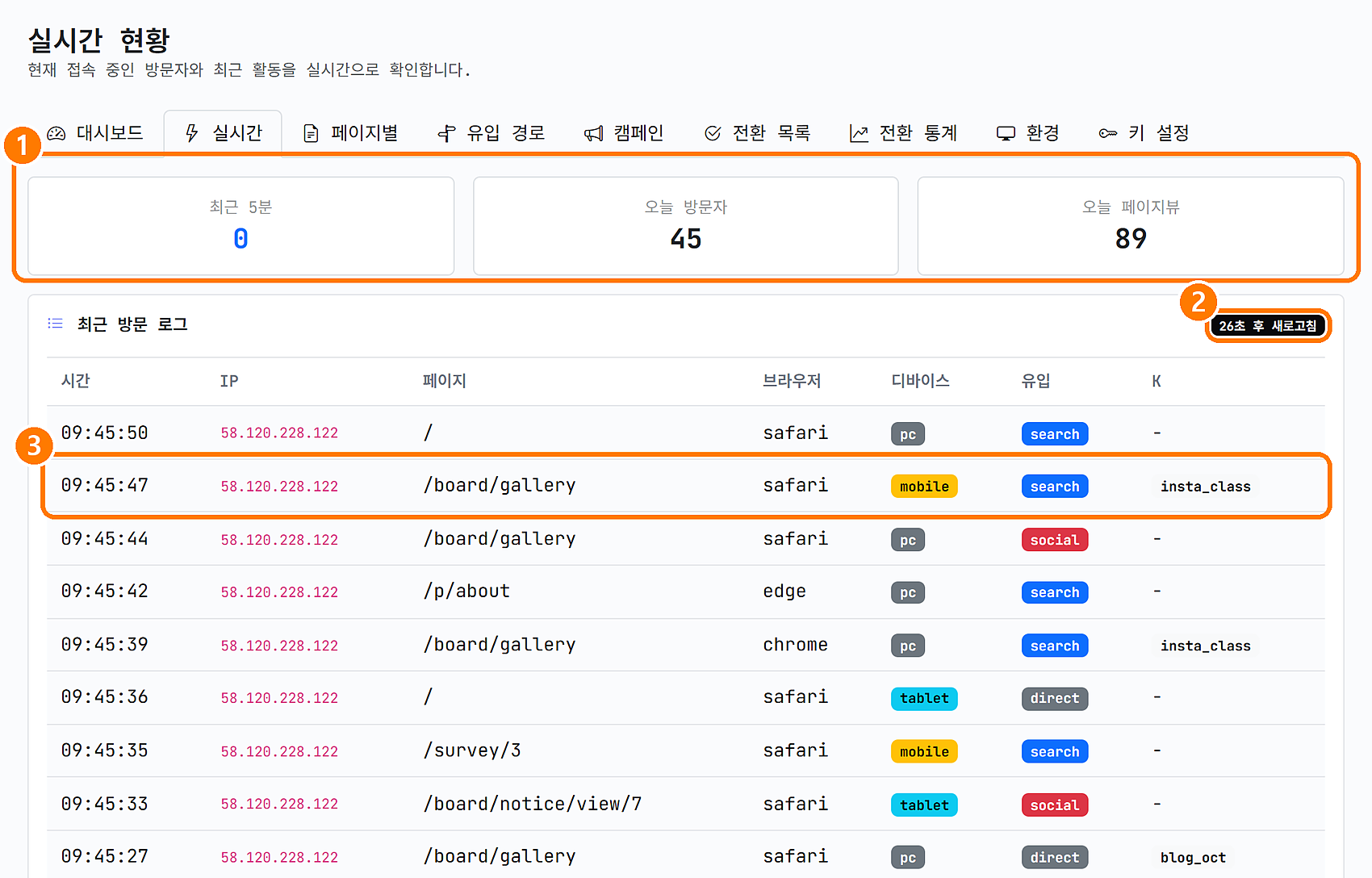Screen dimensions: 1372x878
Task: Click the 브라우저 column header
Action: (x=792, y=381)
